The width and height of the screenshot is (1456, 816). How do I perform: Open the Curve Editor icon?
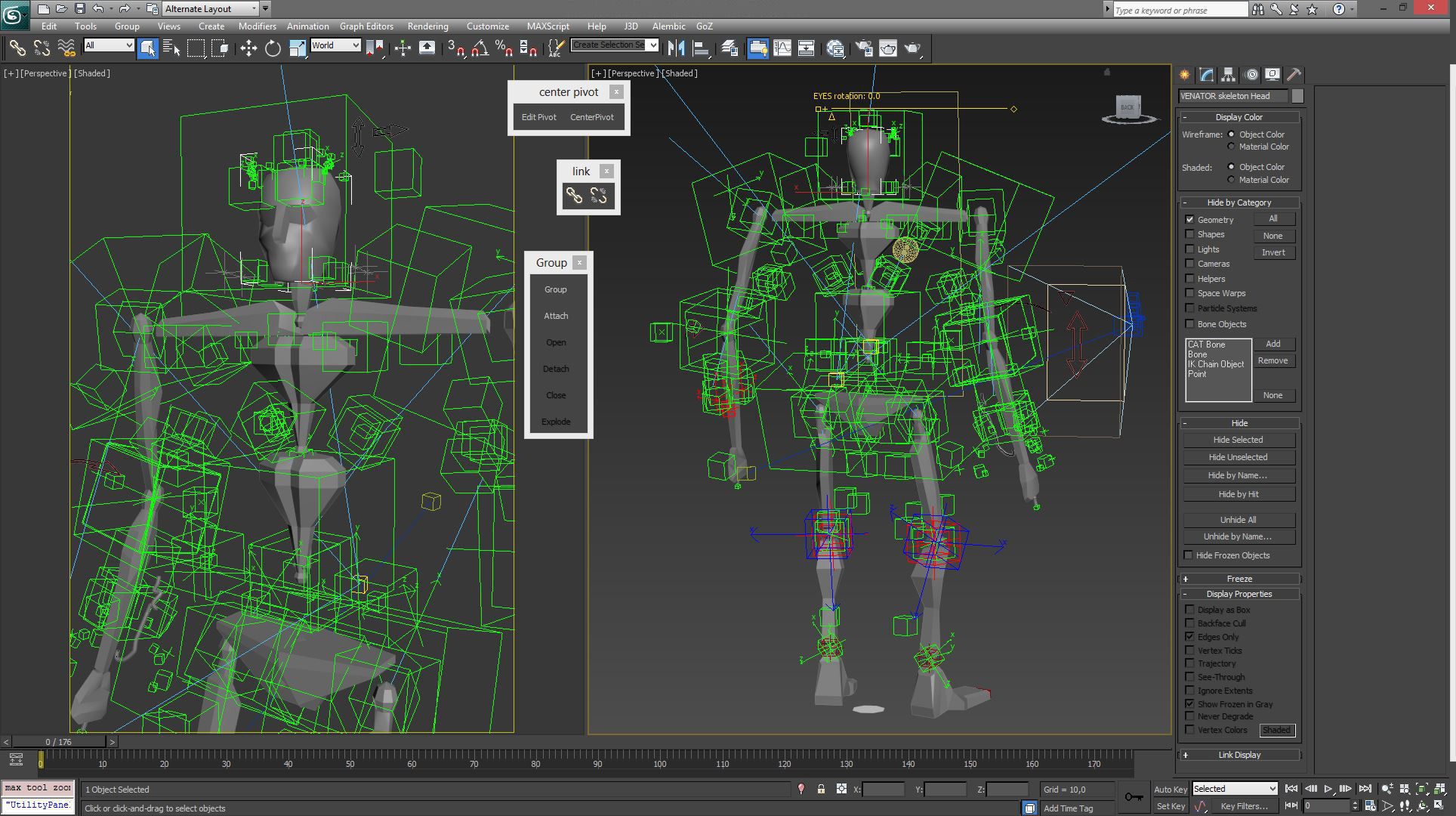pos(782,49)
